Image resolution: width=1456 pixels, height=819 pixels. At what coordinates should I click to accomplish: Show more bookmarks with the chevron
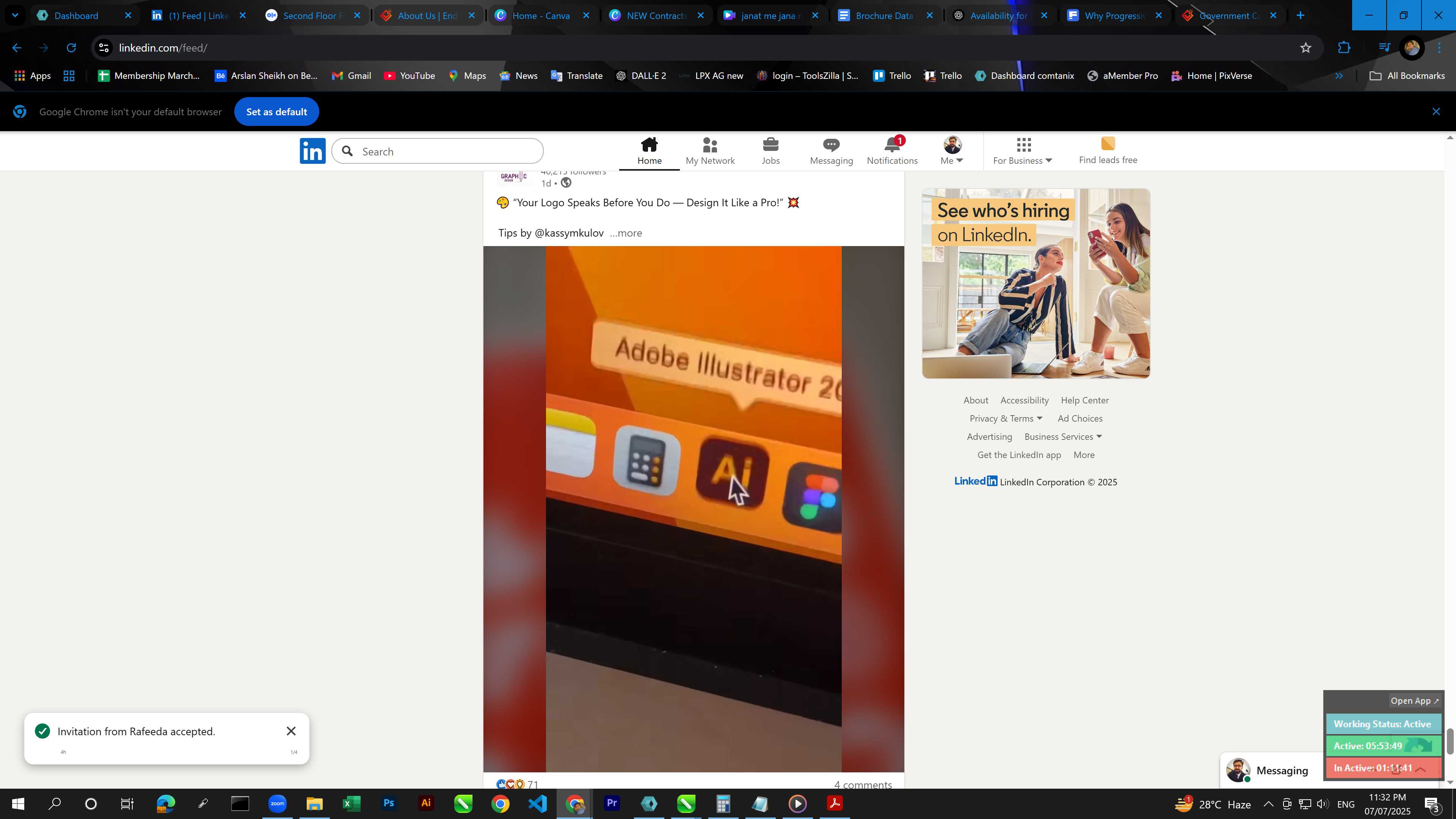click(x=1339, y=76)
